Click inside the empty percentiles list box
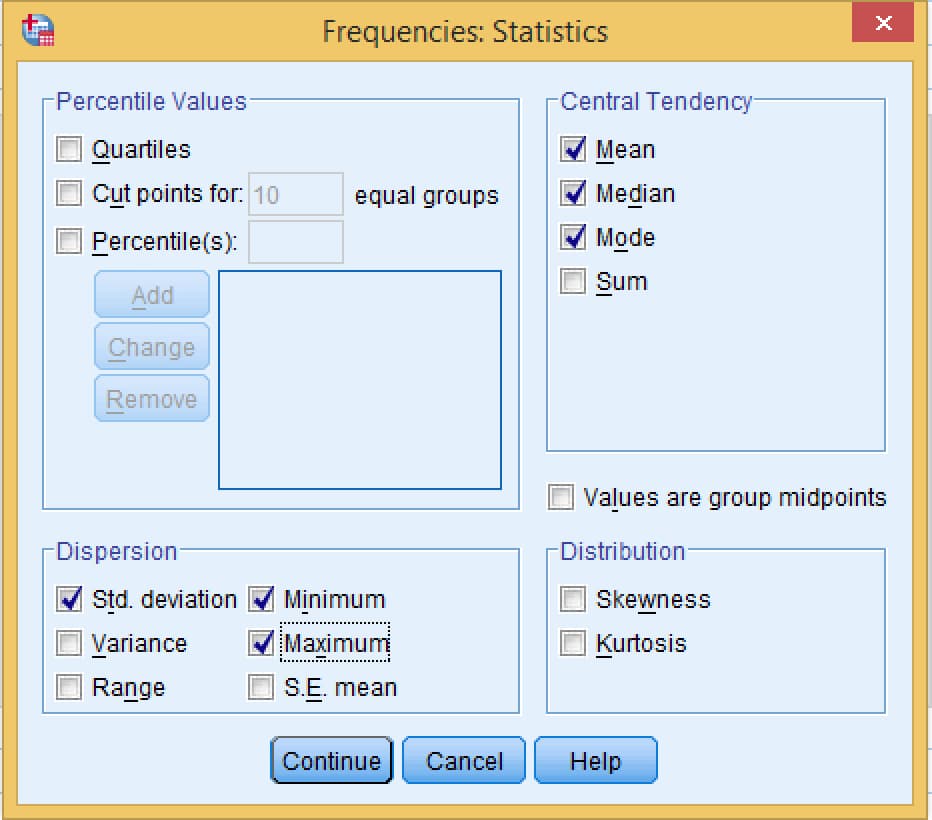 (x=360, y=380)
